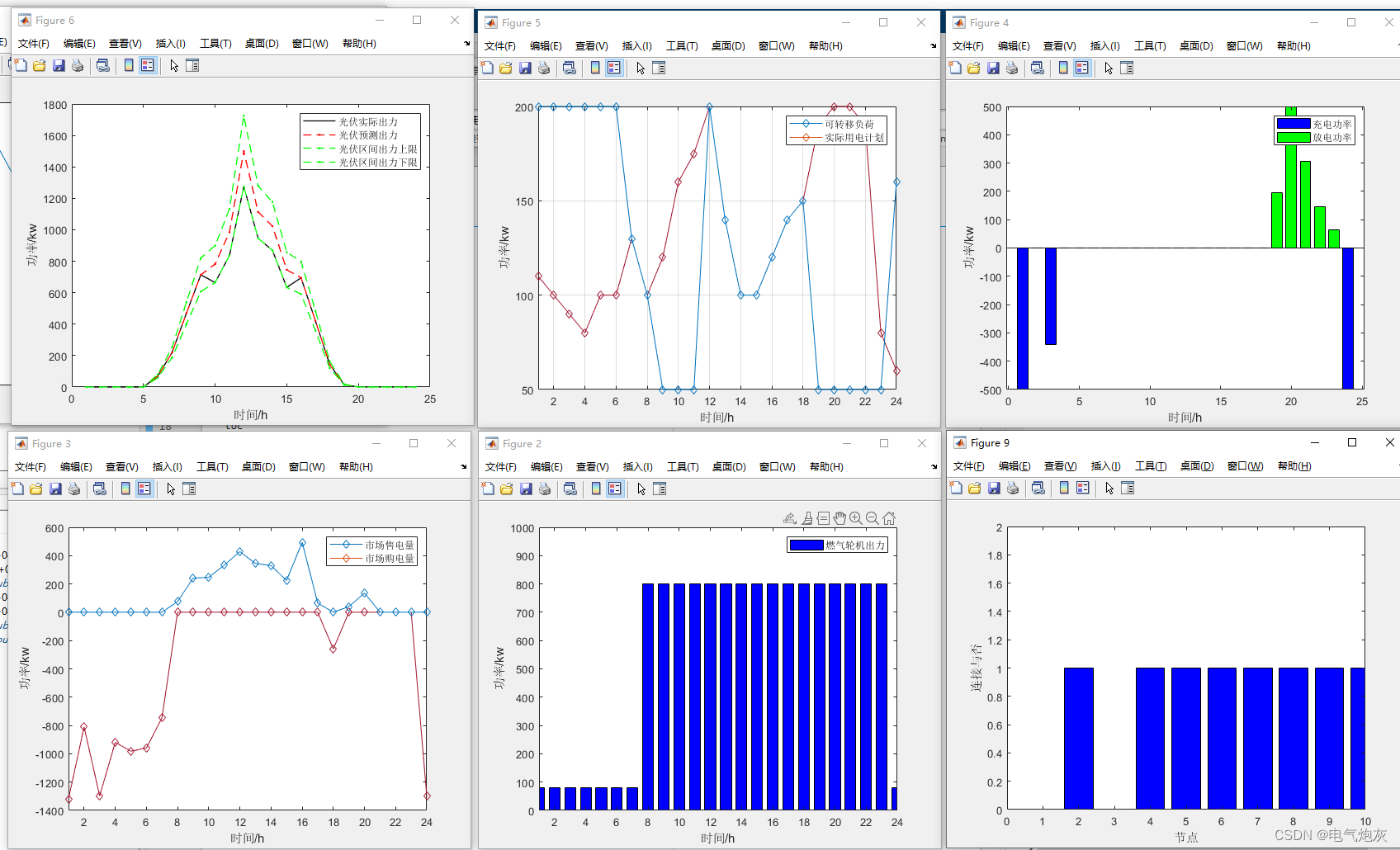Toggle Edit Plot arrow in Figure 3 toolbar

tap(171, 489)
